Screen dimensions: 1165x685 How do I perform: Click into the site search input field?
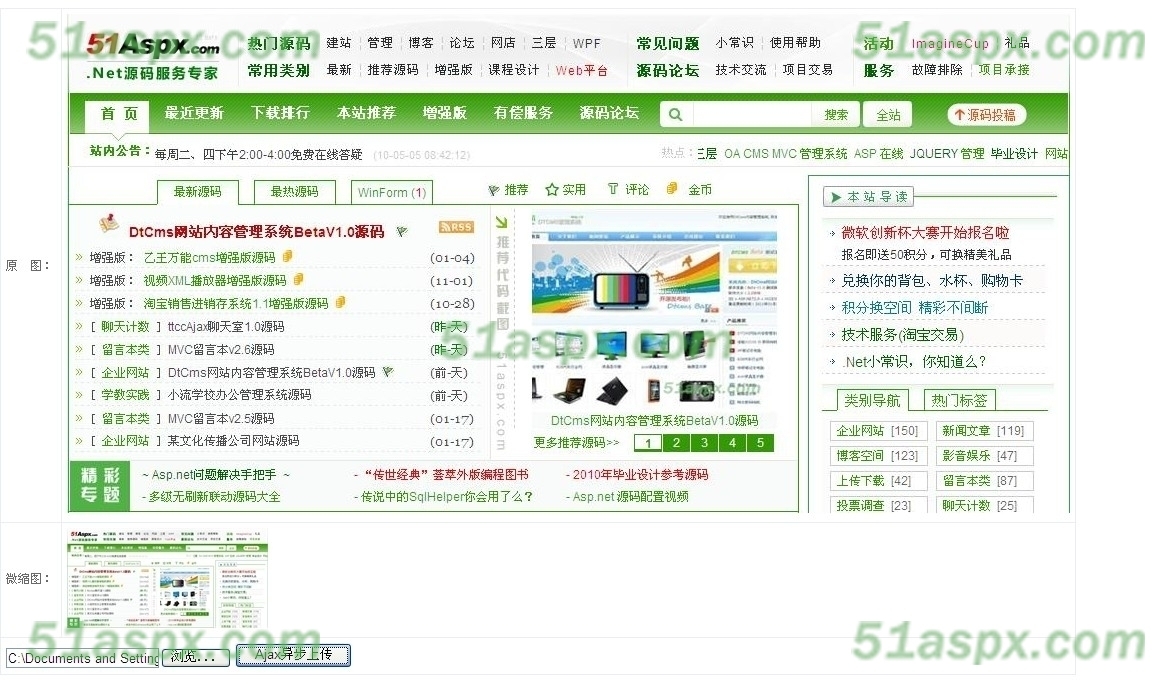752,114
